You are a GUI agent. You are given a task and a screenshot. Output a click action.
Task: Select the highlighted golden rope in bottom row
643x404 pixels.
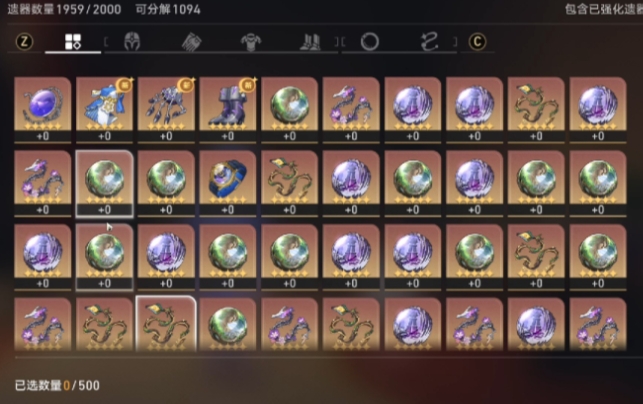166,324
